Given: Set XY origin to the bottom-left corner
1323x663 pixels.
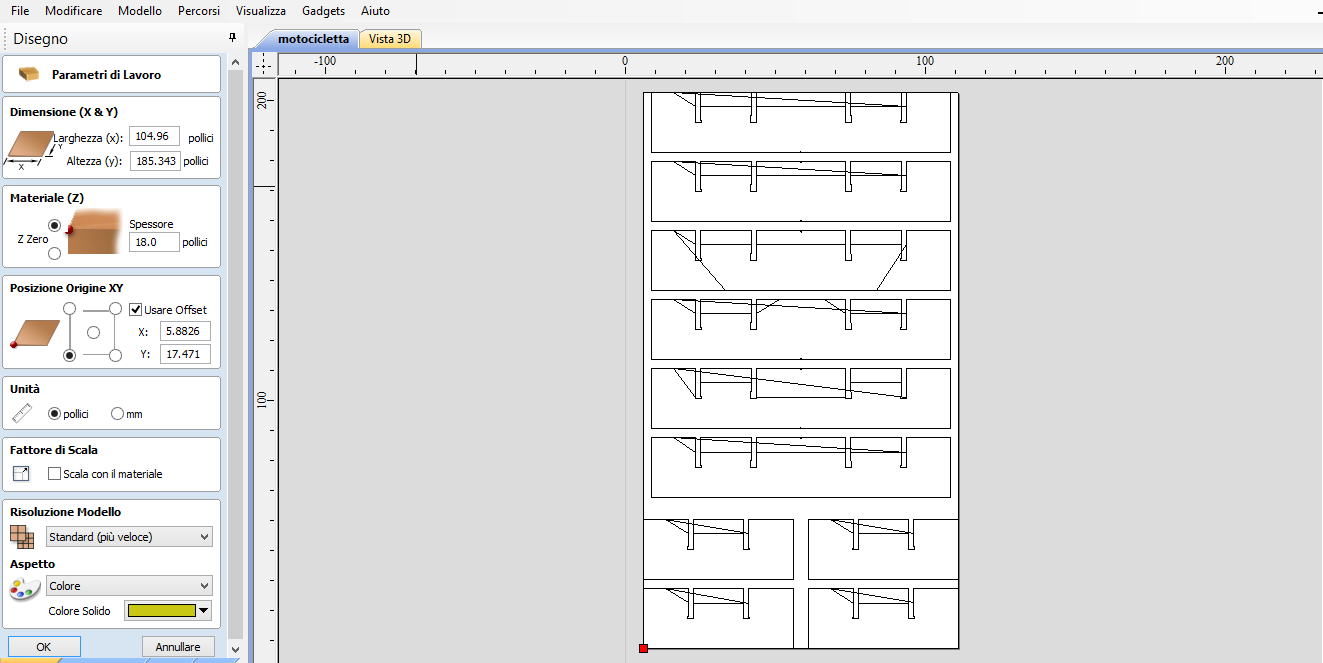Looking at the screenshot, I should point(69,355).
